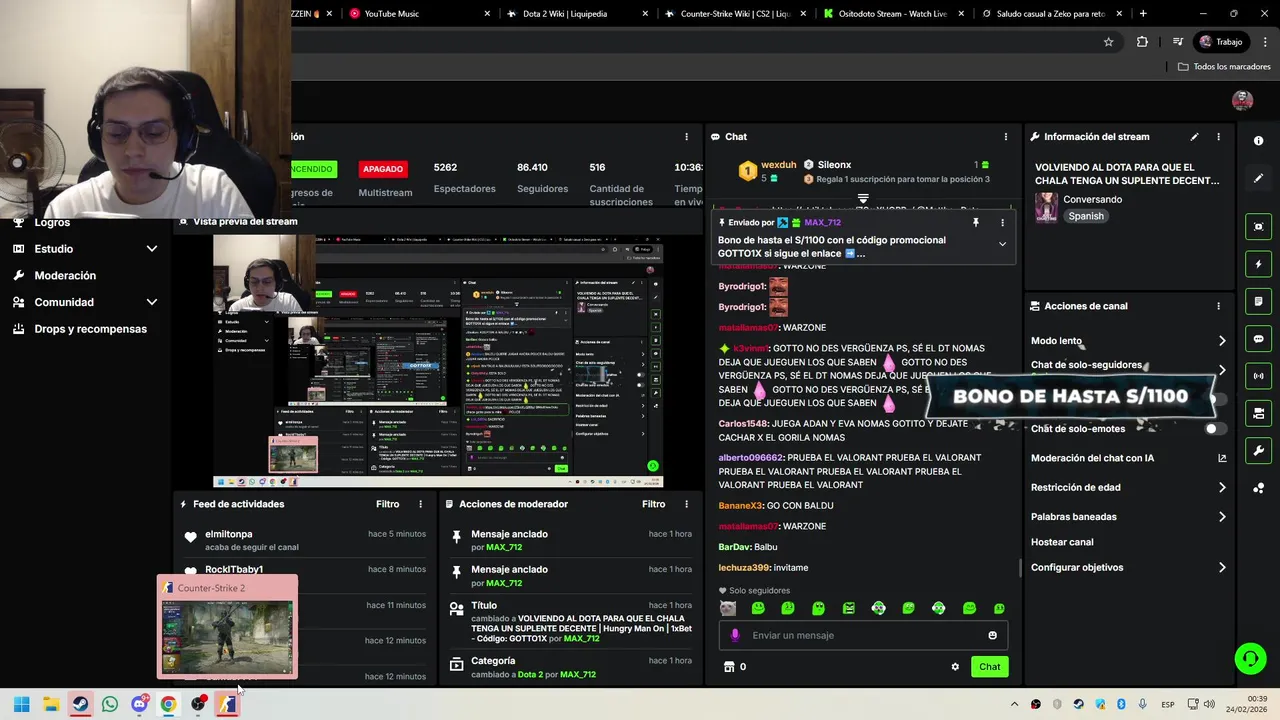
Task: Open Logros in the sidebar
Action: click(52, 223)
